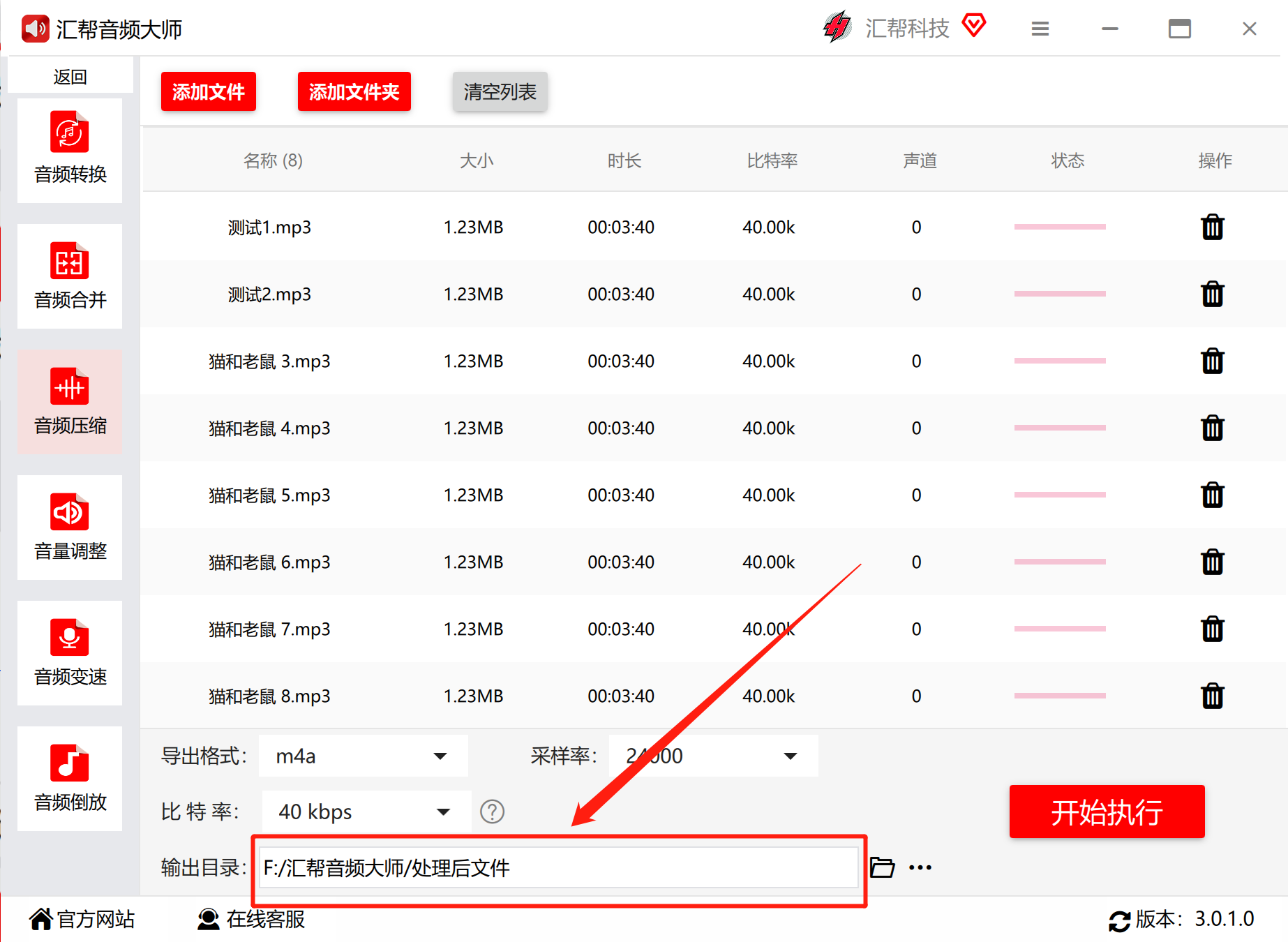The image size is (1288, 942).
Task: Show bitrate help question mark
Action: point(492,812)
